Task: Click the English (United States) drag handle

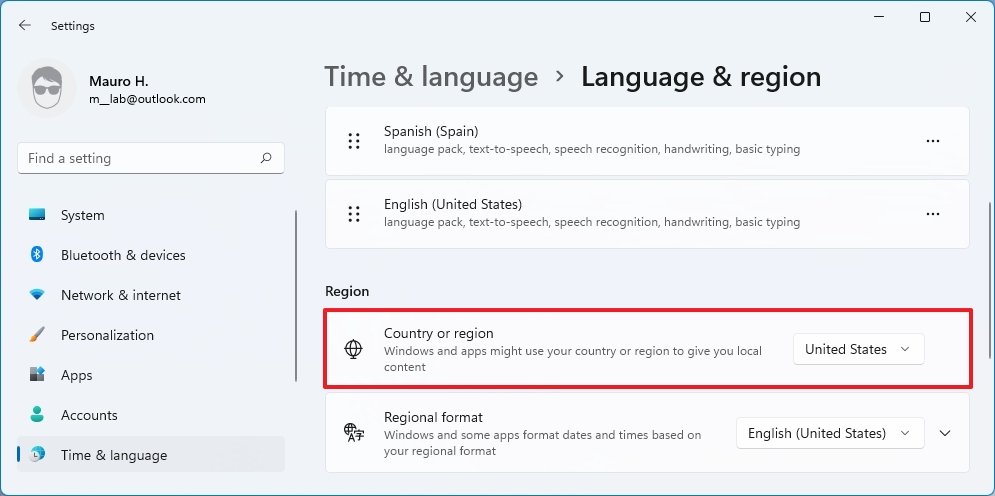Action: 353,214
